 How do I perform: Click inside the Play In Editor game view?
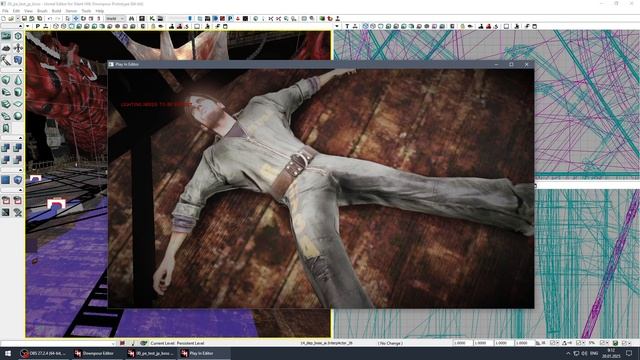(x=321, y=188)
